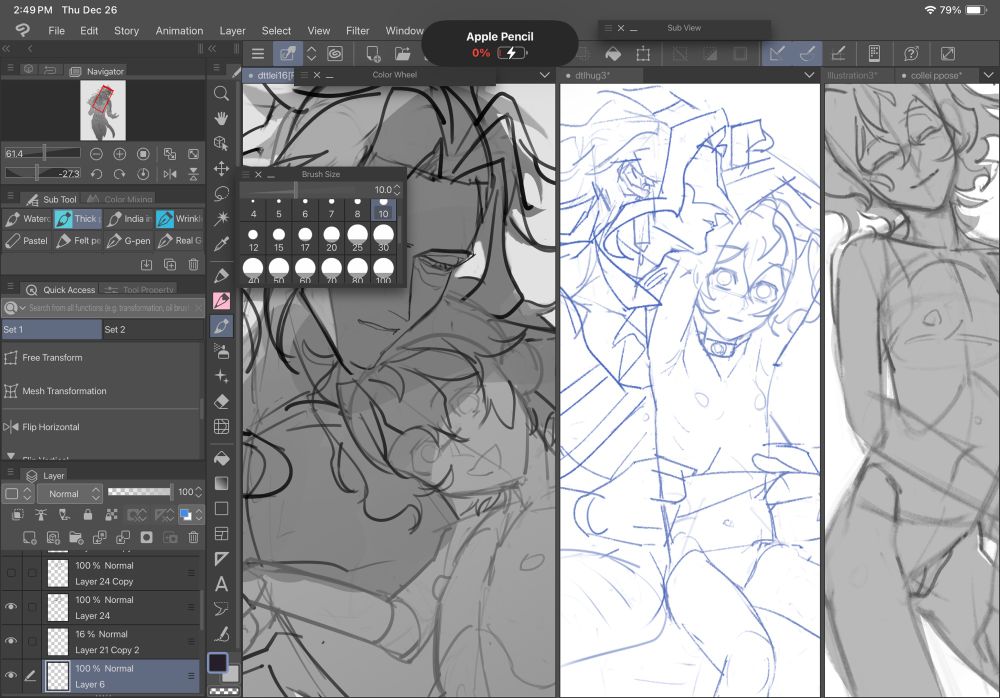Select the Balloon tool
This screenshot has width=1000, height=698.
pyautogui.click(x=221, y=609)
